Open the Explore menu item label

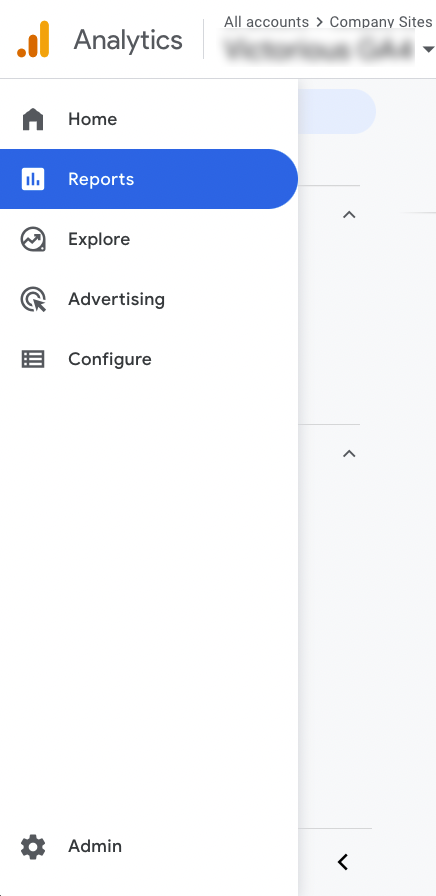pos(99,239)
